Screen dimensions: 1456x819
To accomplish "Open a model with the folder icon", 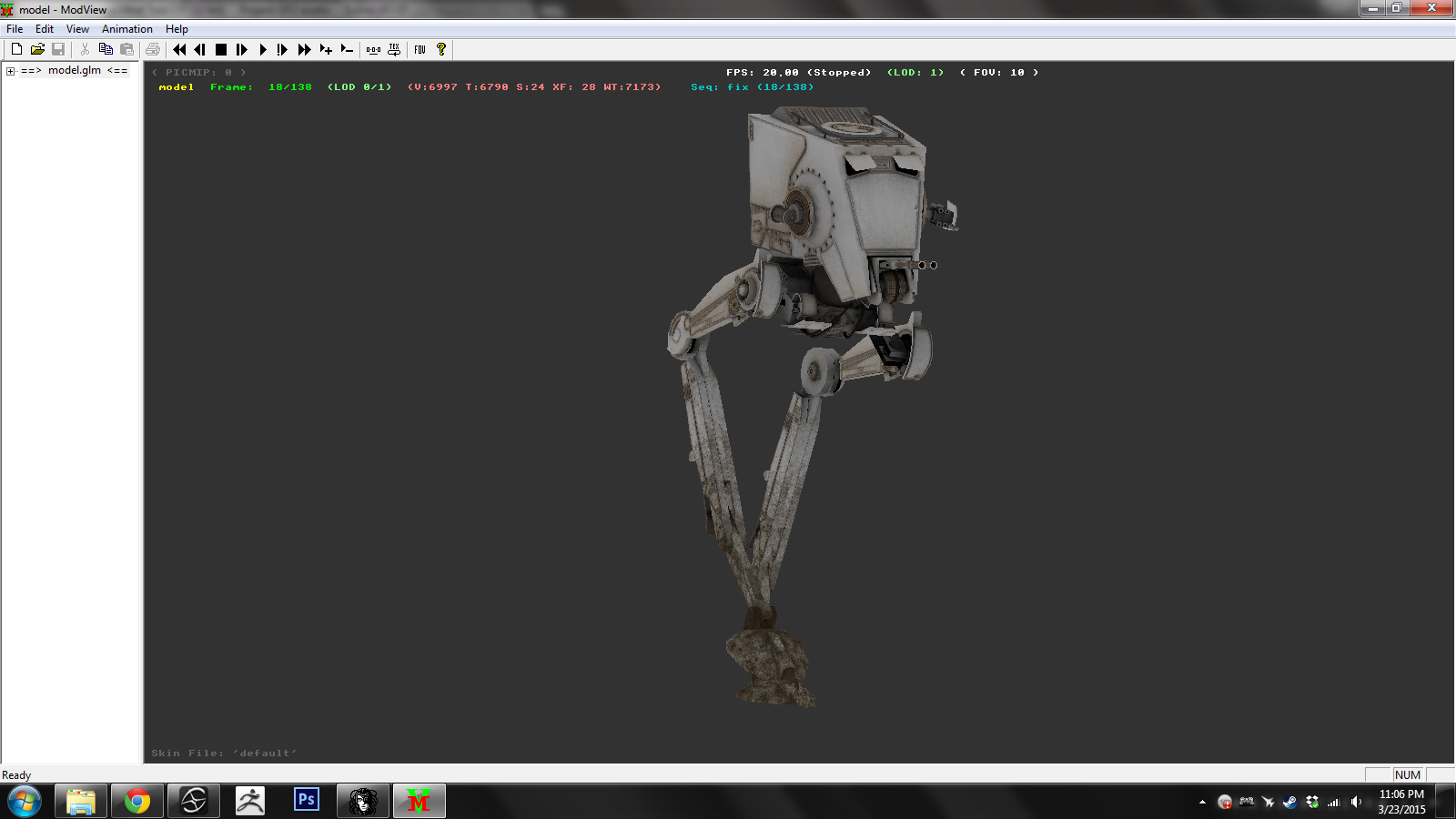I will click(37, 49).
